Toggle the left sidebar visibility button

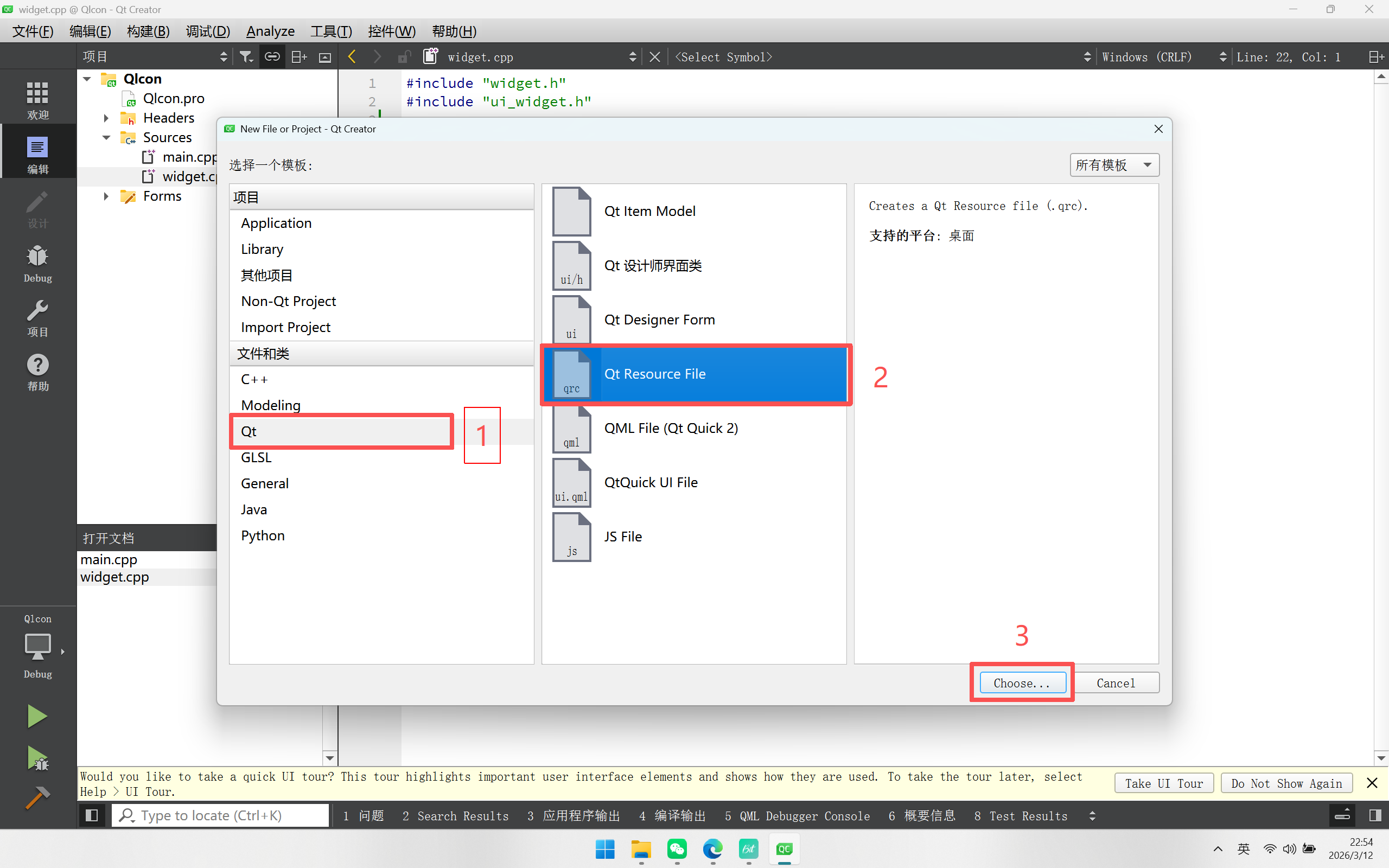point(92,815)
